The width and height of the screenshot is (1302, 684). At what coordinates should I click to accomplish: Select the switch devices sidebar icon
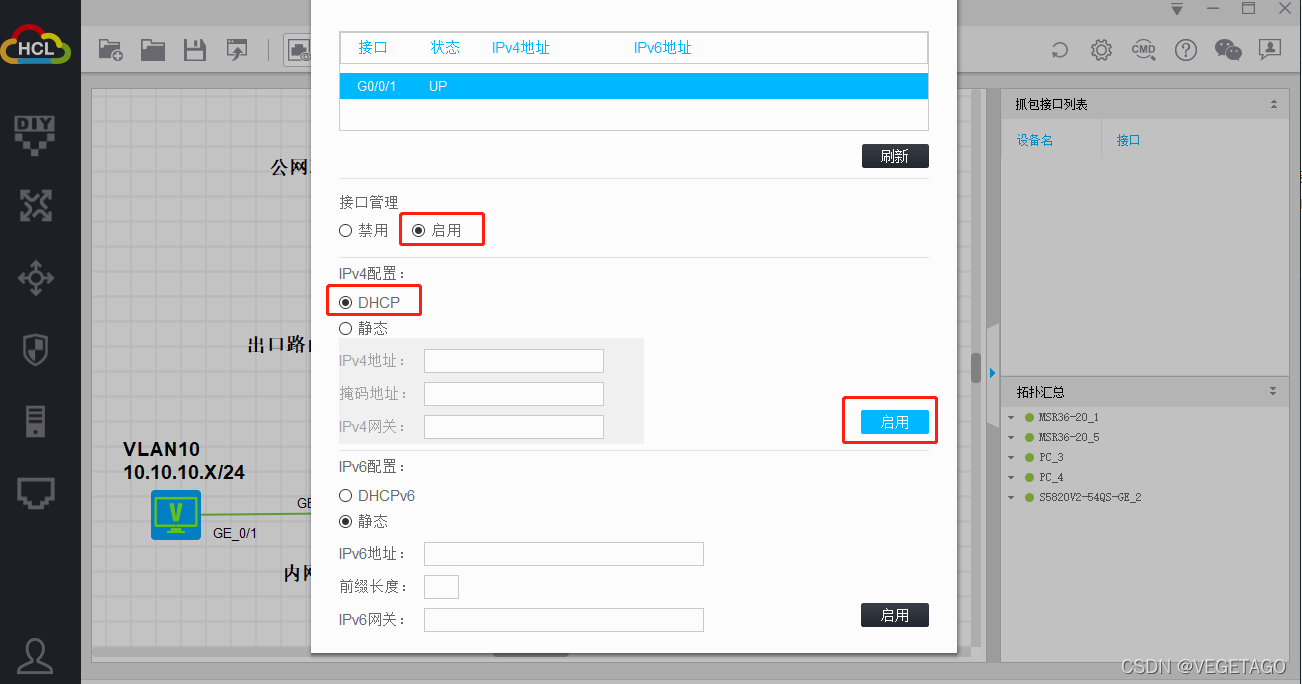tap(36, 278)
